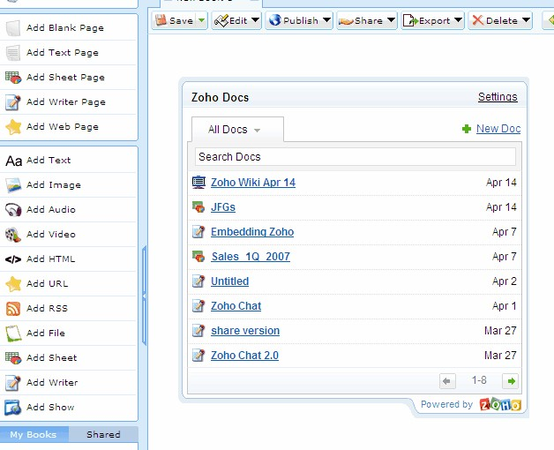
Task: Click the writer icon beside Zoho Chat 2.0
Action: point(198,355)
